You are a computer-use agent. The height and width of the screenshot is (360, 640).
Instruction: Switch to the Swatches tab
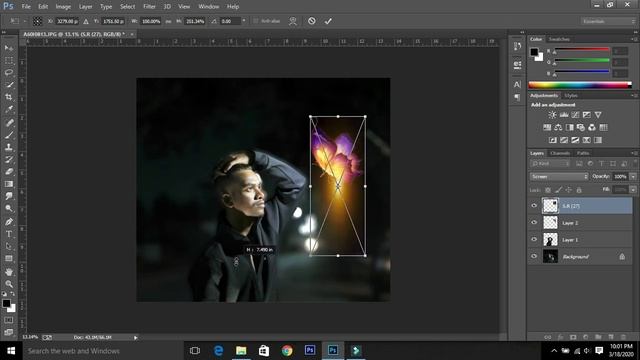[559, 39]
